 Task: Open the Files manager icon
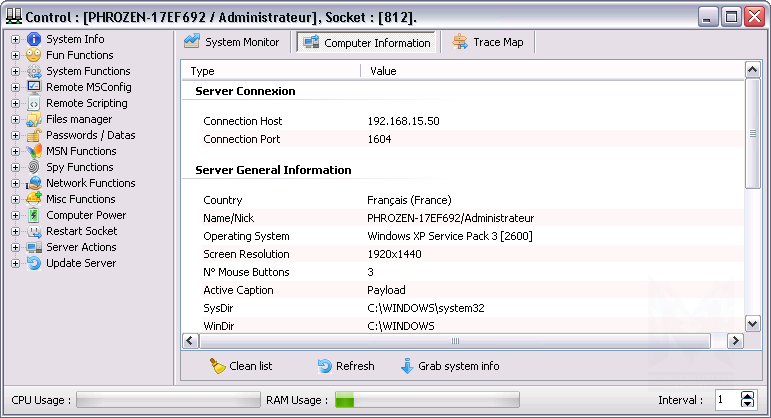34,119
